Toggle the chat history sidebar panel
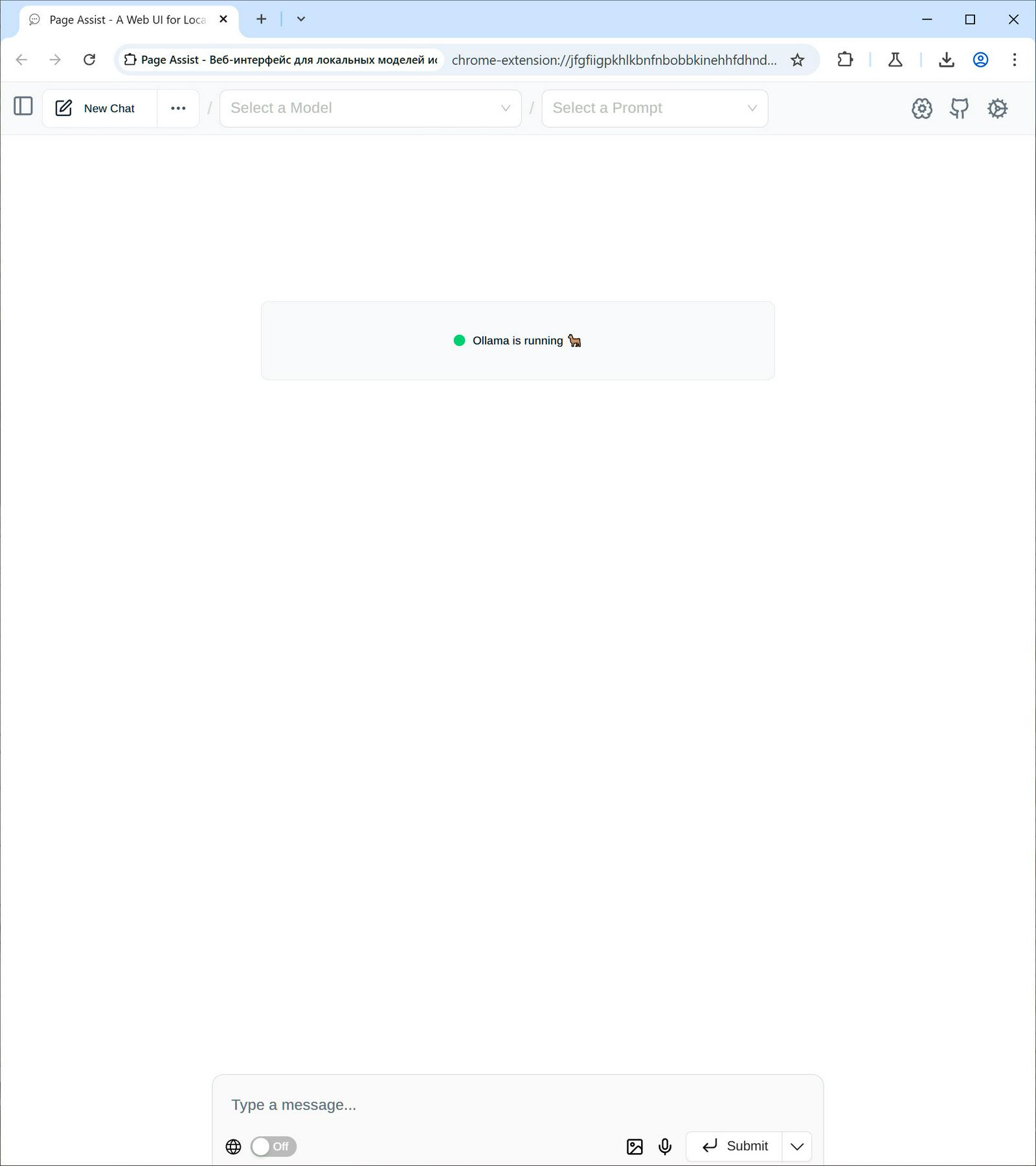This screenshot has width=1036, height=1166. [23, 106]
